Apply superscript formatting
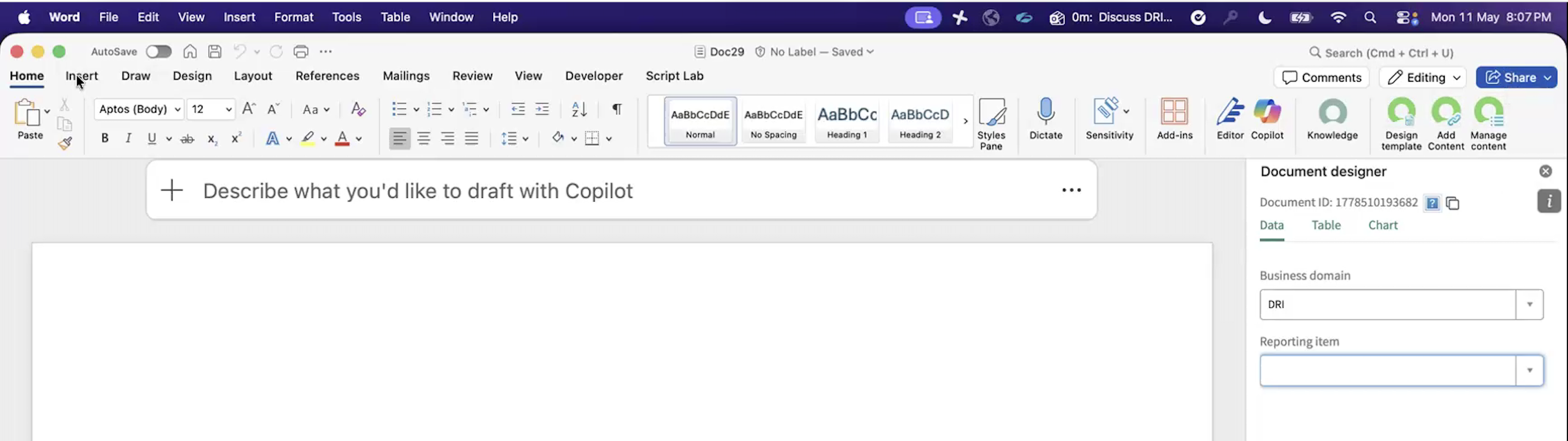The image size is (1568, 441). (x=236, y=138)
